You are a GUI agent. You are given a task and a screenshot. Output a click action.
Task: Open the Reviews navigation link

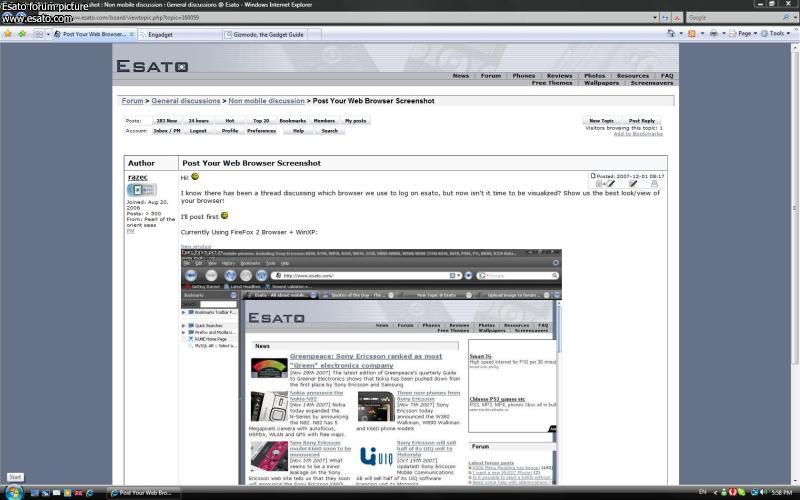click(x=559, y=76)
